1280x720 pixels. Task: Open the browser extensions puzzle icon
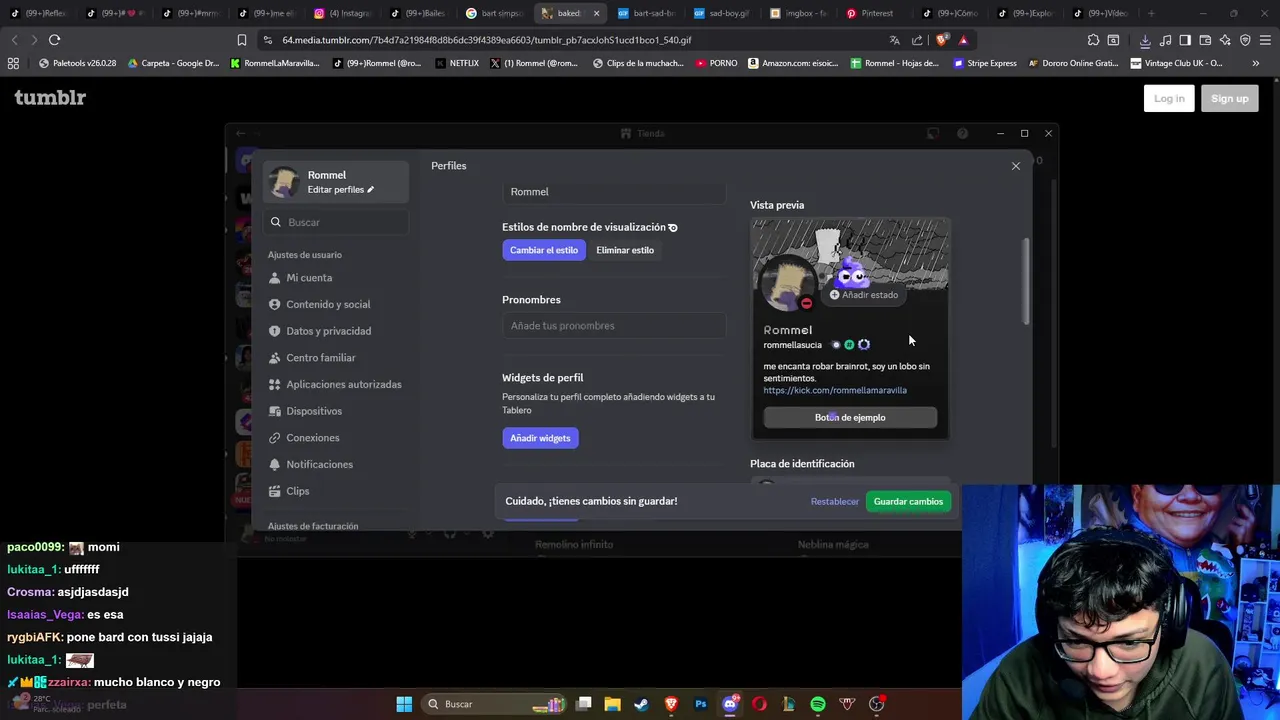(x=1093, y=40)
